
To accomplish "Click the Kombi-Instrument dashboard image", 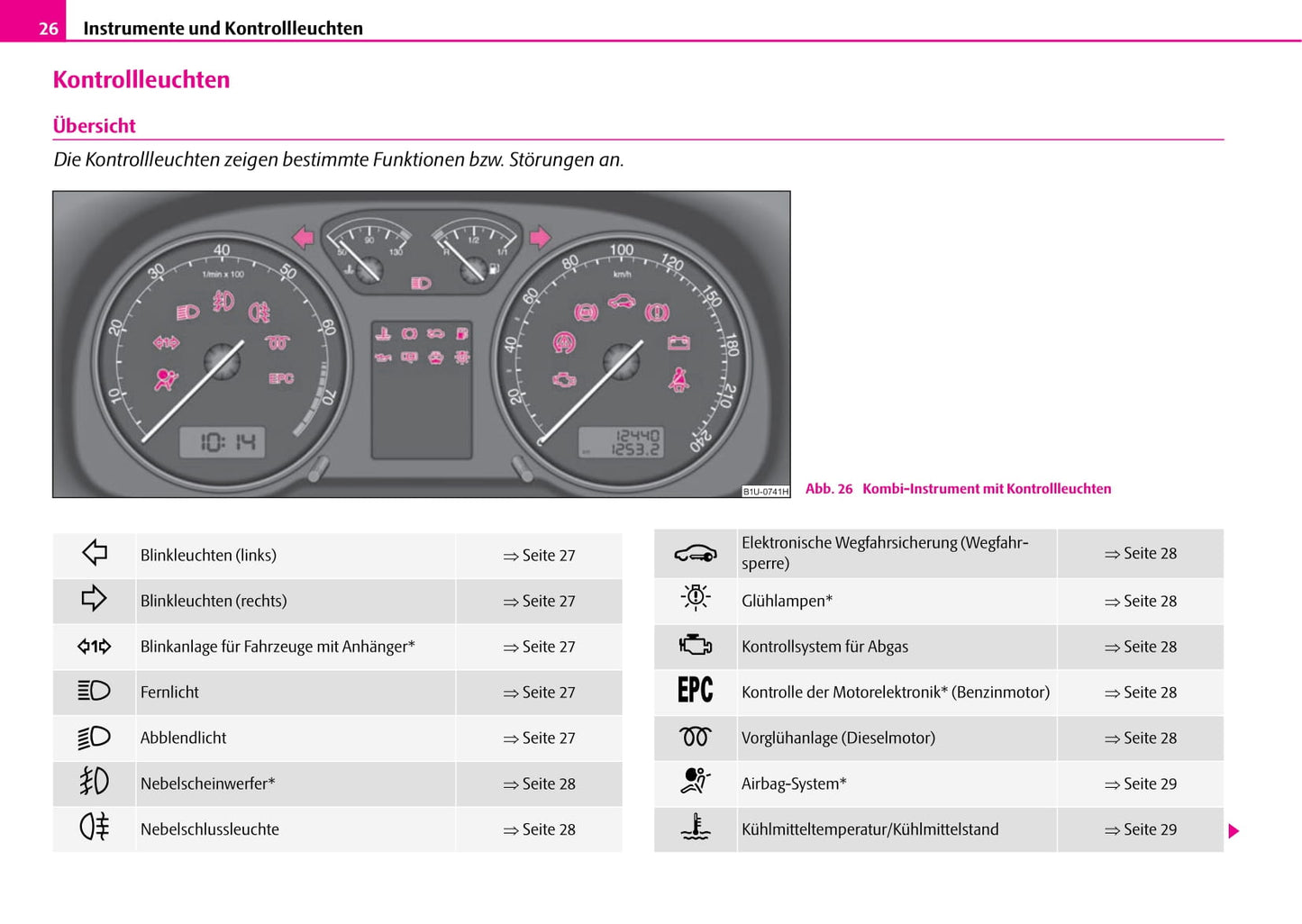I will (421, 344).
